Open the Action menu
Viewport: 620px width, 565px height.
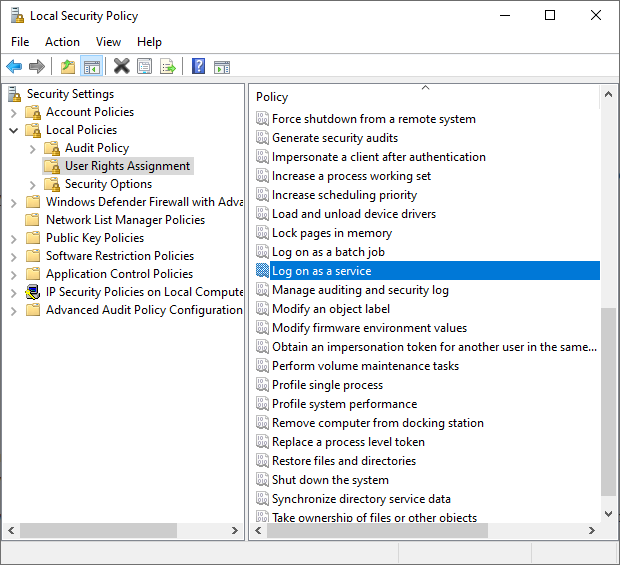click(62, 42)
